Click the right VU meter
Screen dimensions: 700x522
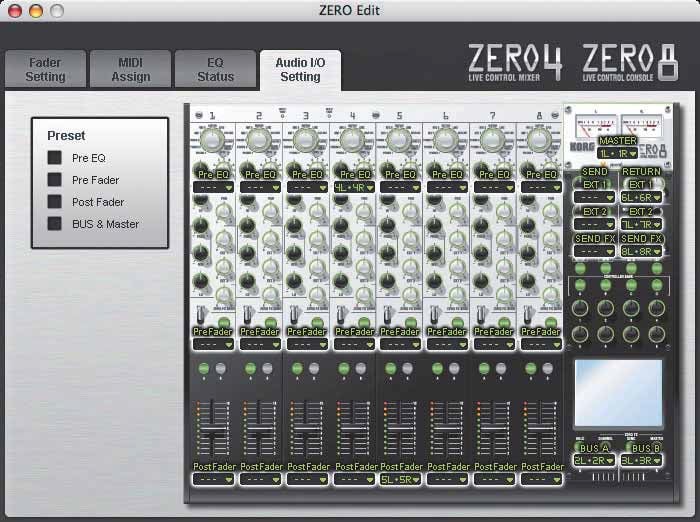click(642, 125)
